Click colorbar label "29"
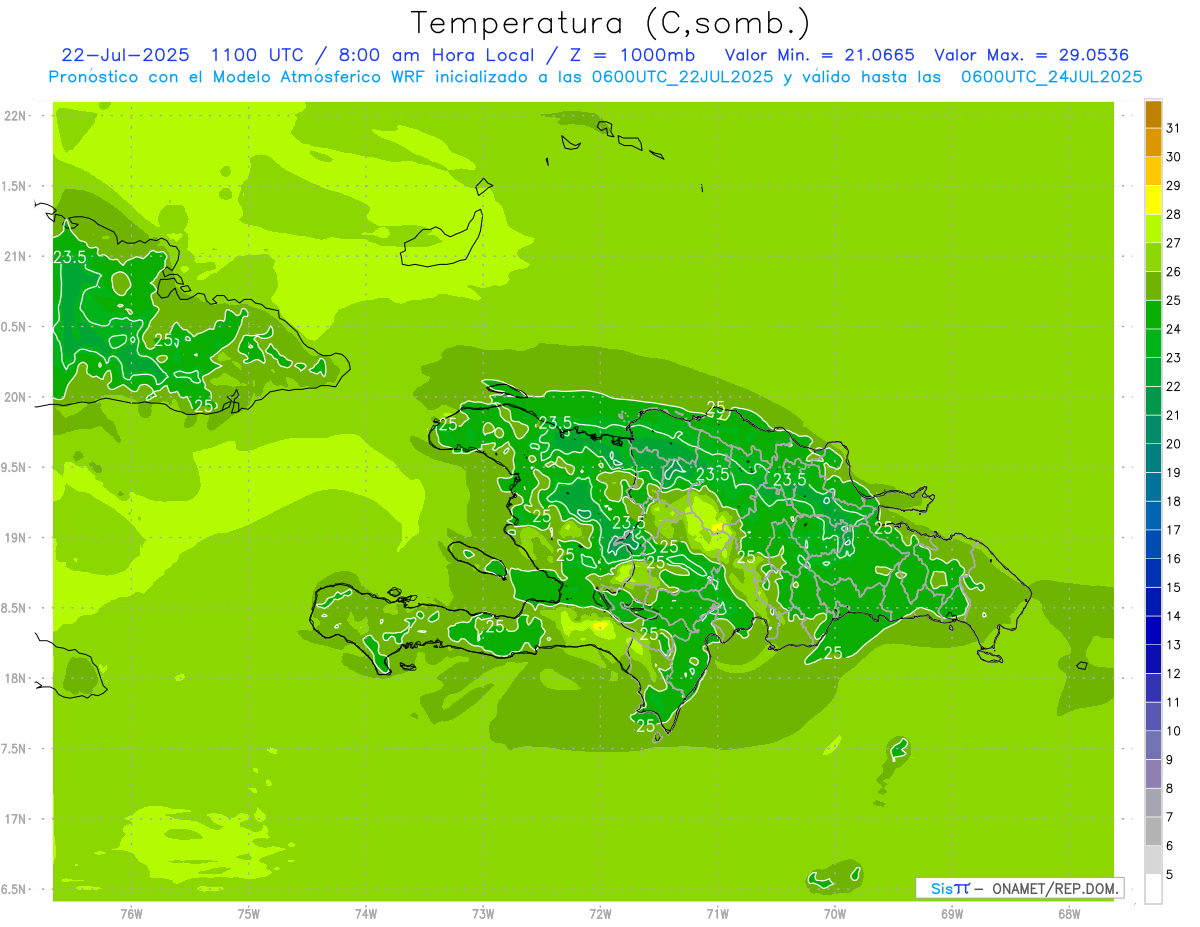 click(1173, 185)
